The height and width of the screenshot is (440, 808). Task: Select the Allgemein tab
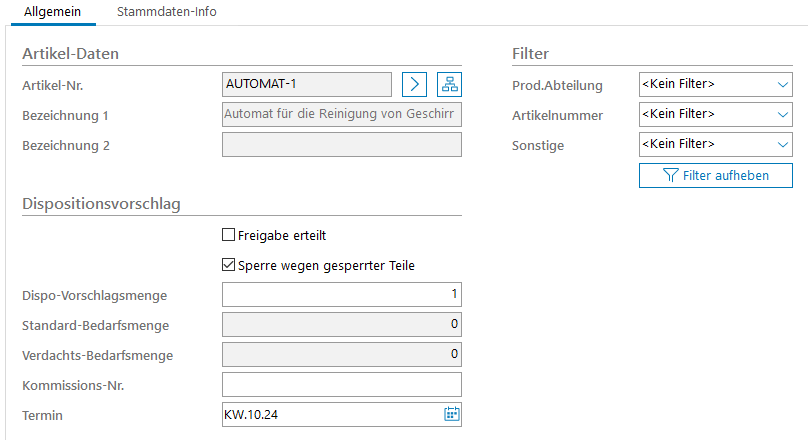tap(52, 12)
